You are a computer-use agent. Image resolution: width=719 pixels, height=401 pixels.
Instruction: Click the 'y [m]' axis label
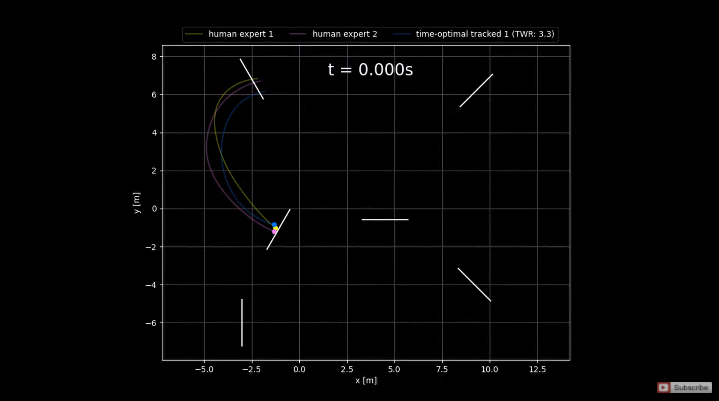(137, 203)
